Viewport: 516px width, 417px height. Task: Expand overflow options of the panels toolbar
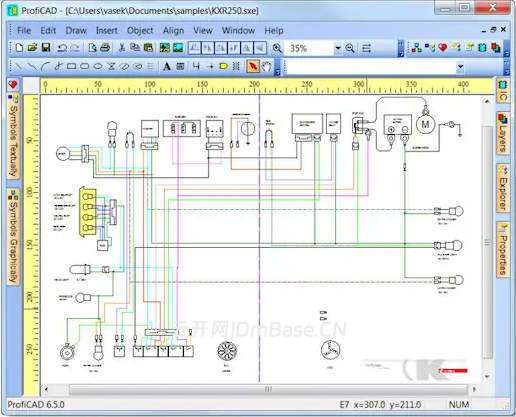point(507,48)
